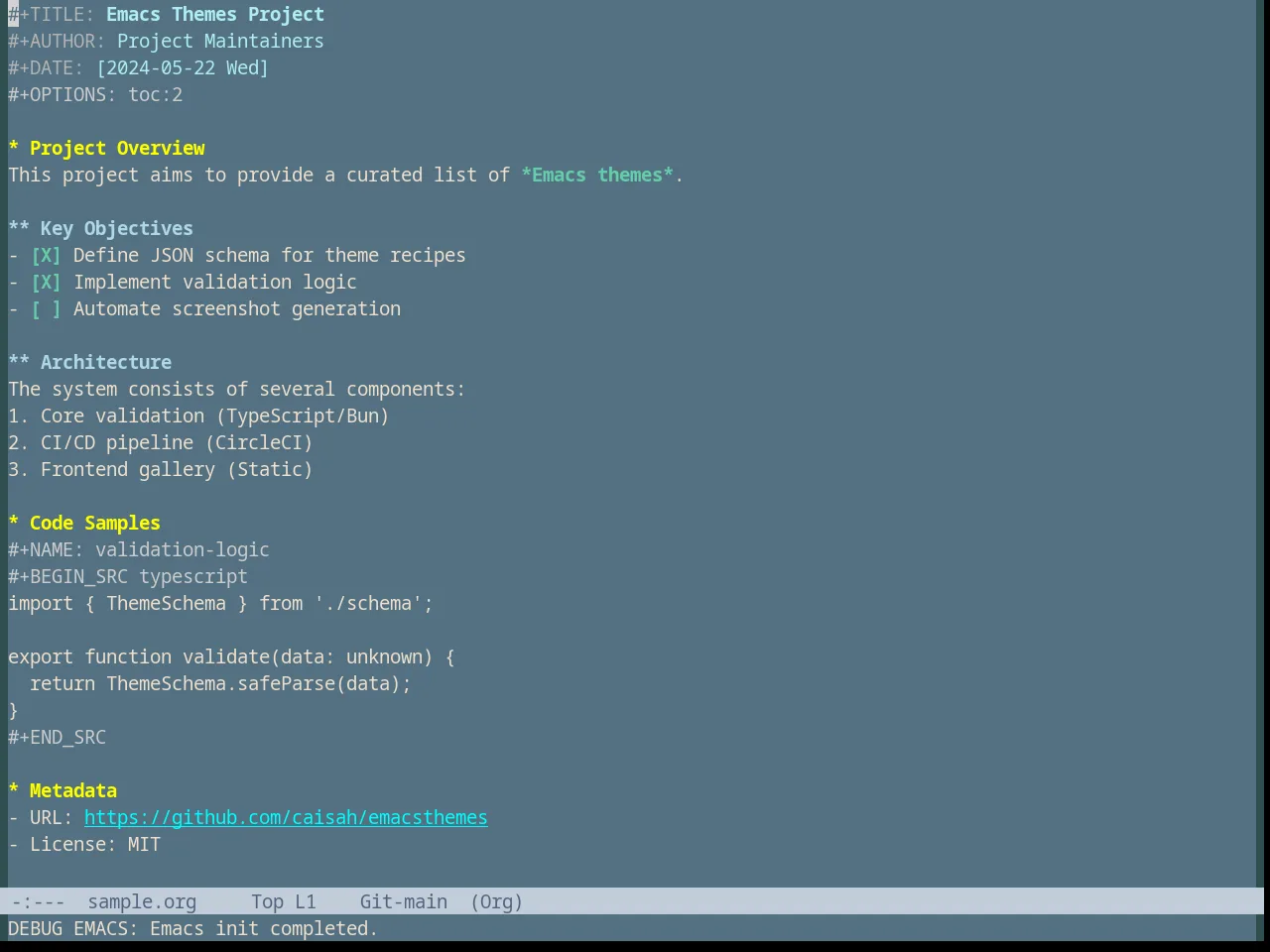Toggle the 'Define JSON schema' checkbox
The image size is (1270, 952).
[x=46, y=256]
